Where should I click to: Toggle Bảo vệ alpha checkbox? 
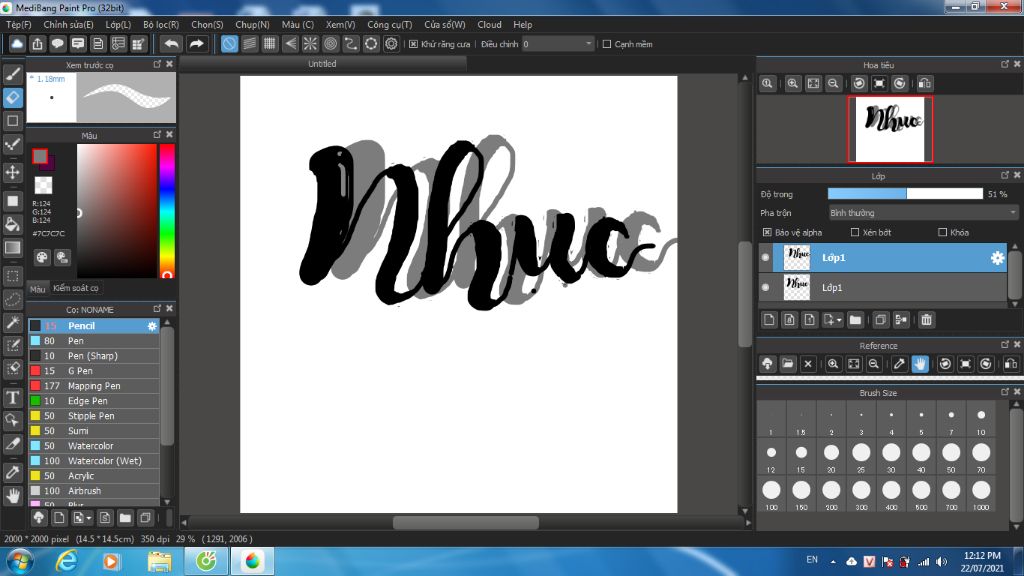coord(767,232)
